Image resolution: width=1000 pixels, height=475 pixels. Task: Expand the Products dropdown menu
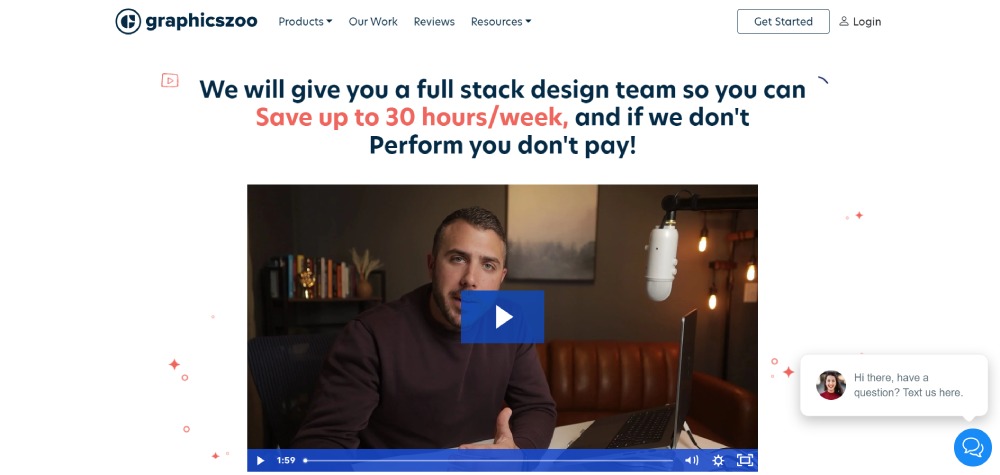tap(305, 22)
